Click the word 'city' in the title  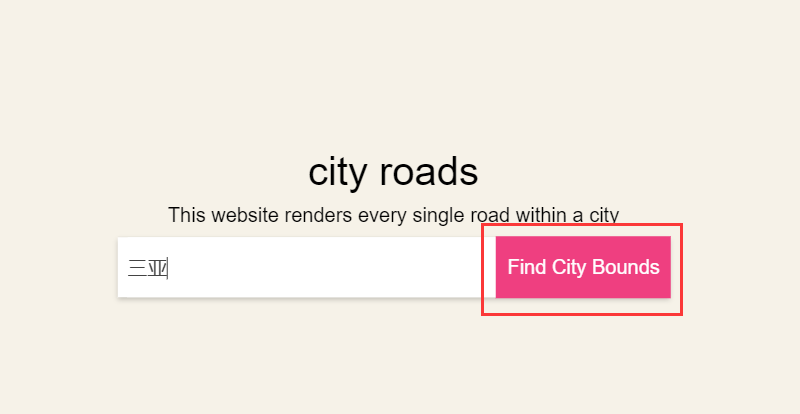point(337,174)
